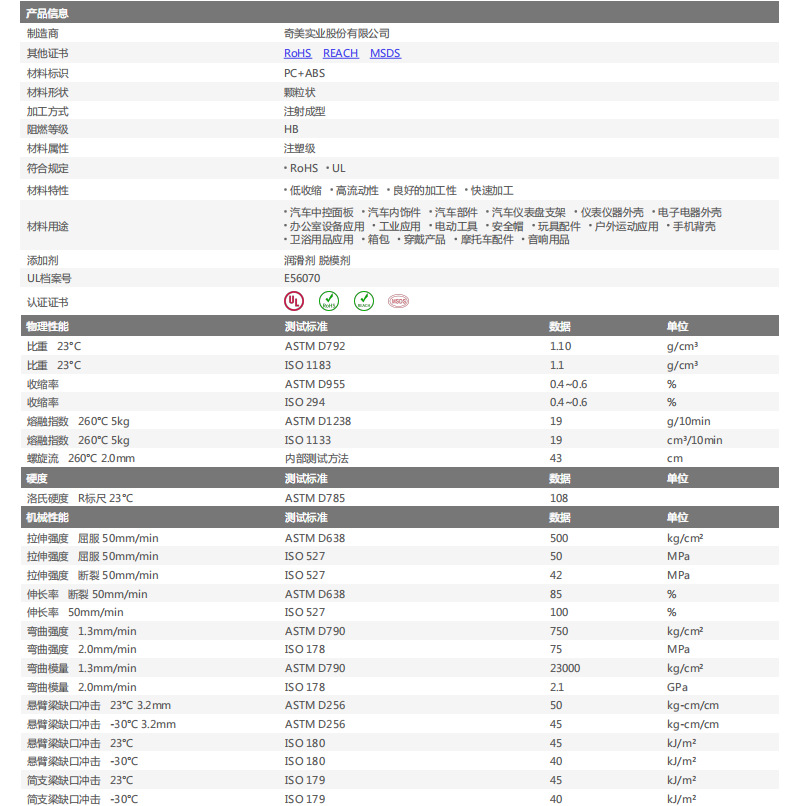The width and height of the screenshot is (799, 806).
Task: Click the additive value 润滑剂 脱模剂
Action: [317, 261]
